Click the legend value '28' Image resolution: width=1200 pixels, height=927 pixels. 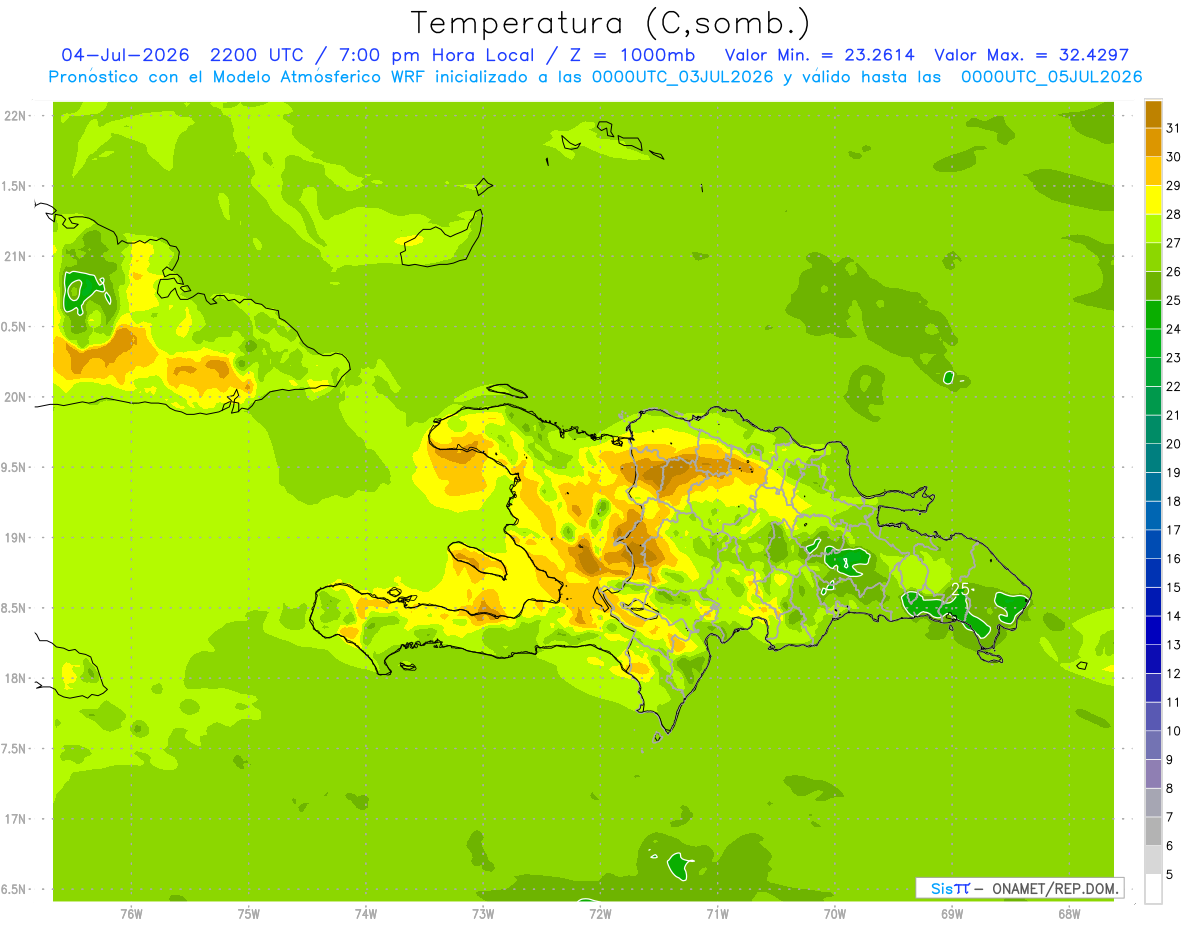pyautogui.click(x=1173, y=214)
